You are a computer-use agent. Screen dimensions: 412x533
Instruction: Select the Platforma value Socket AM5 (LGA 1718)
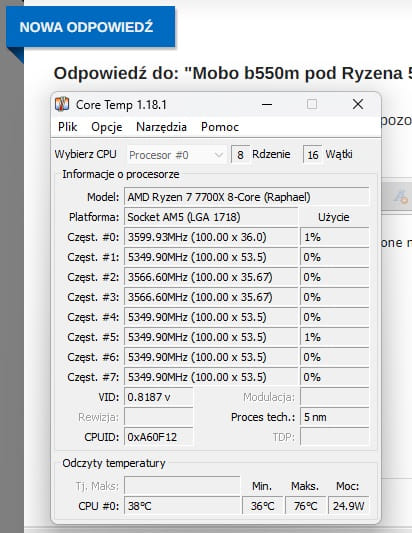[211, 217]
